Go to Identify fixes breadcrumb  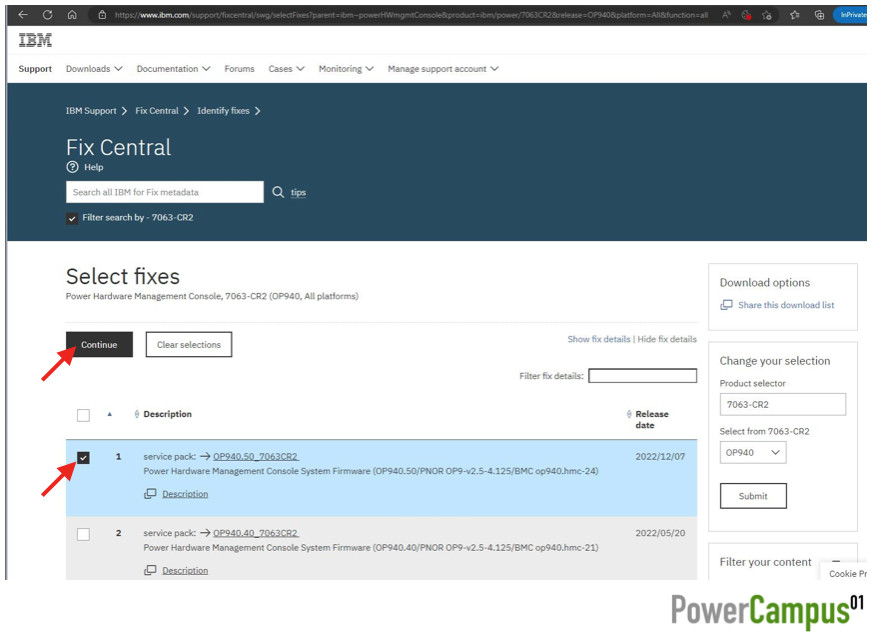pyautogui.click(x=223, y=111)
